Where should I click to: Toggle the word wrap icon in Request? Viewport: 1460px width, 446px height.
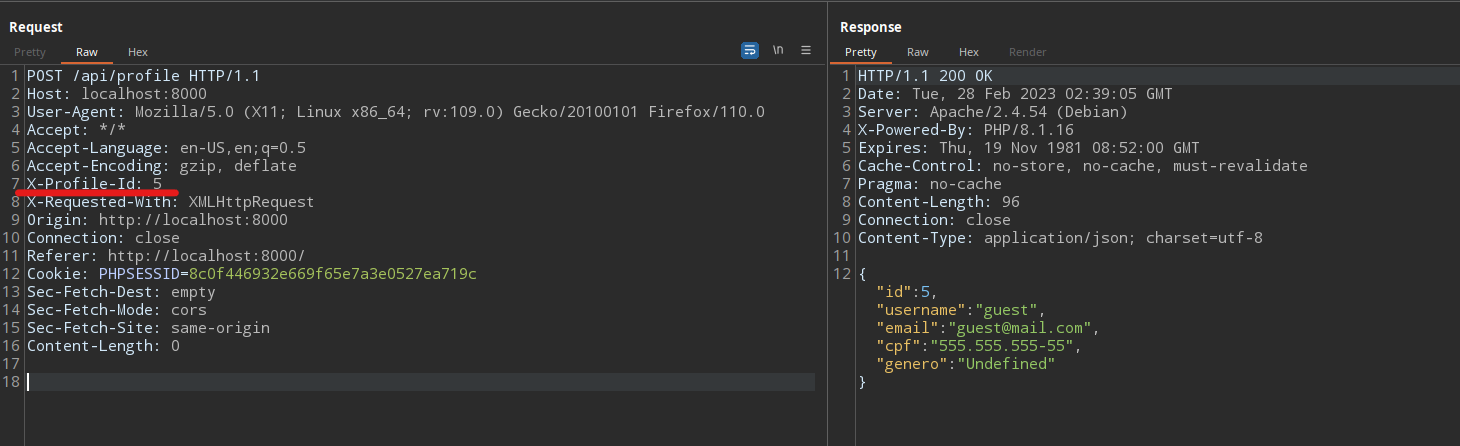pos(749,50)
